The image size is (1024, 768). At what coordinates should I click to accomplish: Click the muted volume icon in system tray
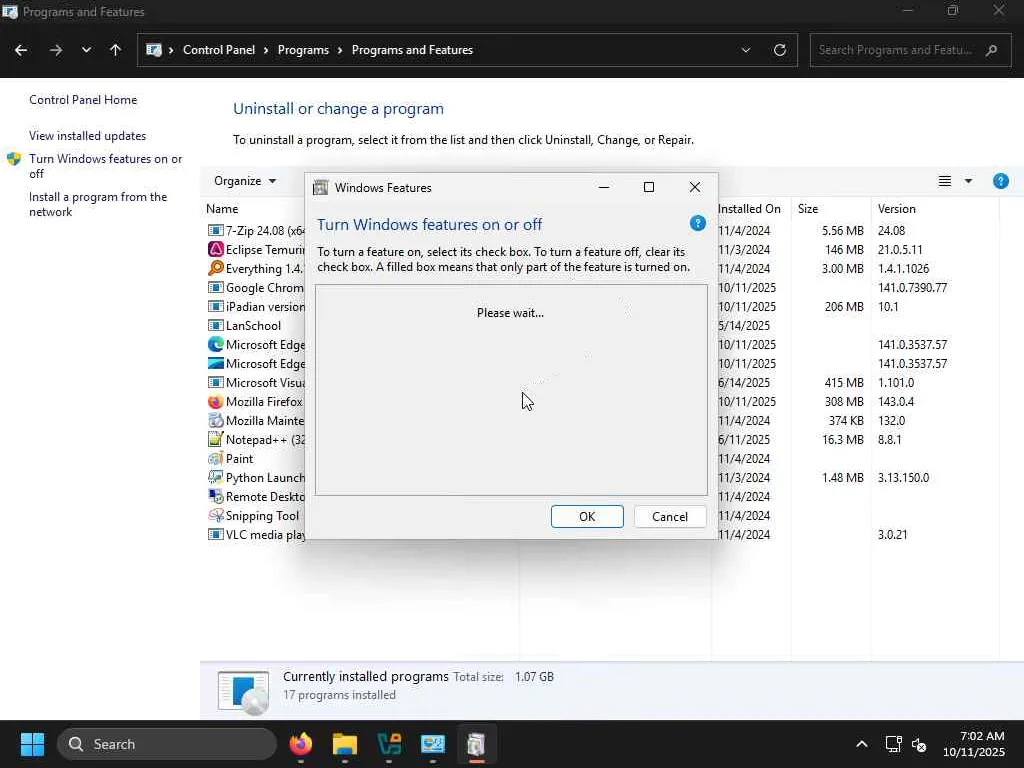(x=919, y=744)
